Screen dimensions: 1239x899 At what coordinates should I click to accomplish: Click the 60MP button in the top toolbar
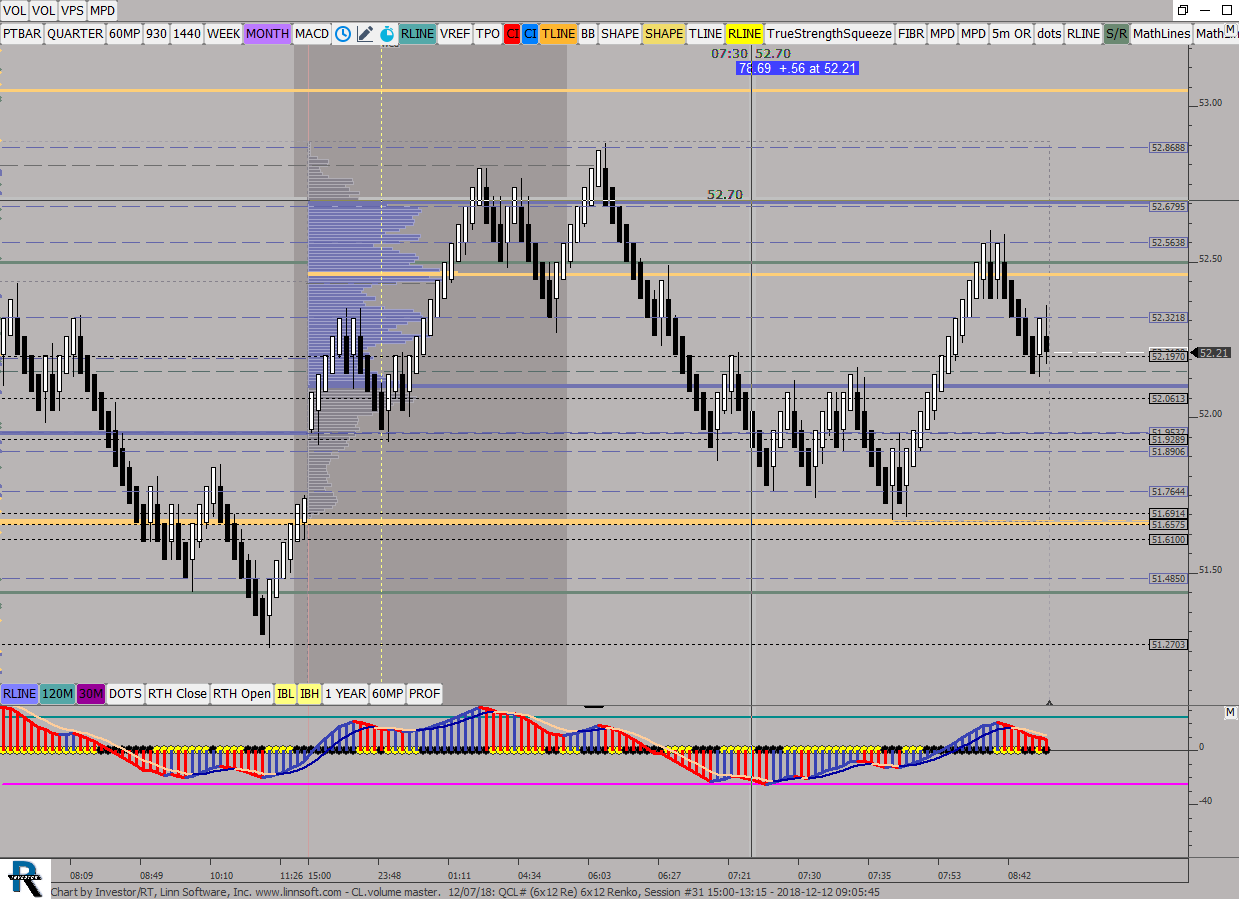(x=125, y=34)
